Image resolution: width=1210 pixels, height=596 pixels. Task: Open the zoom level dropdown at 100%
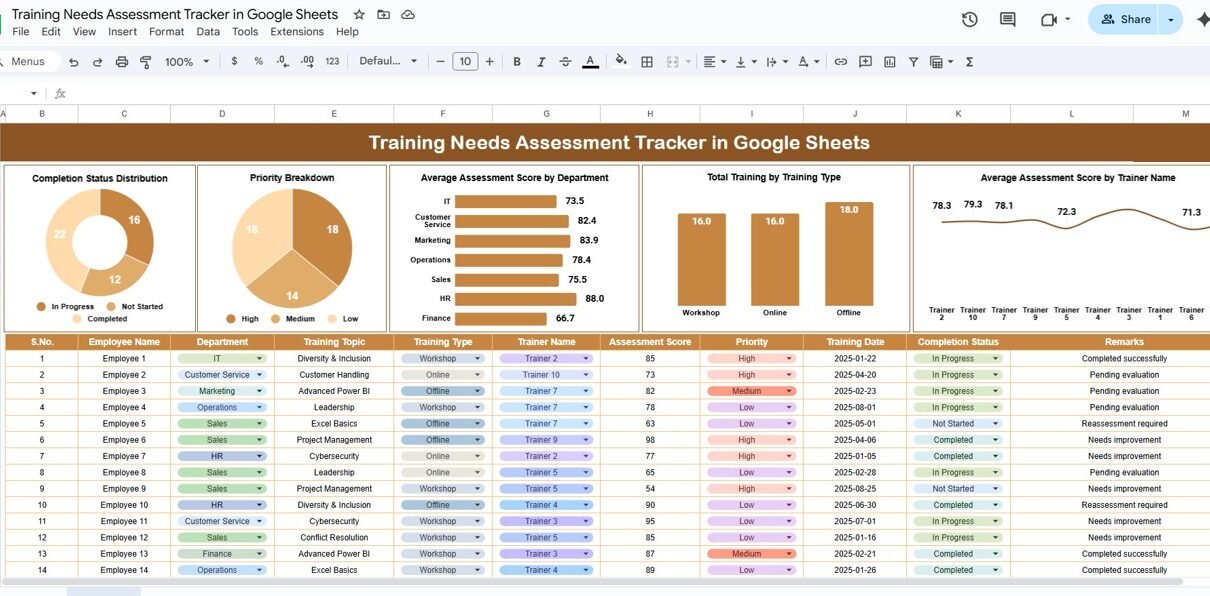pyautogui.click(x=187, y=62)
